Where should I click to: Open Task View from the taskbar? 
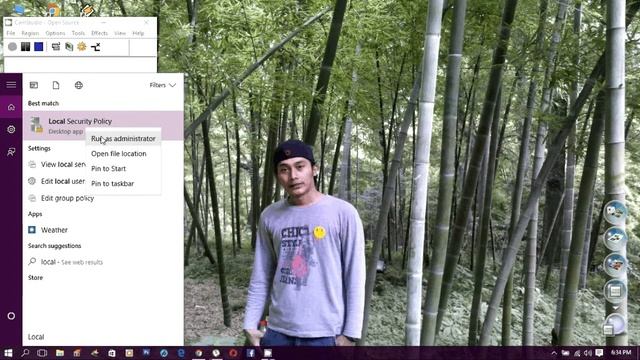[42, 353]
